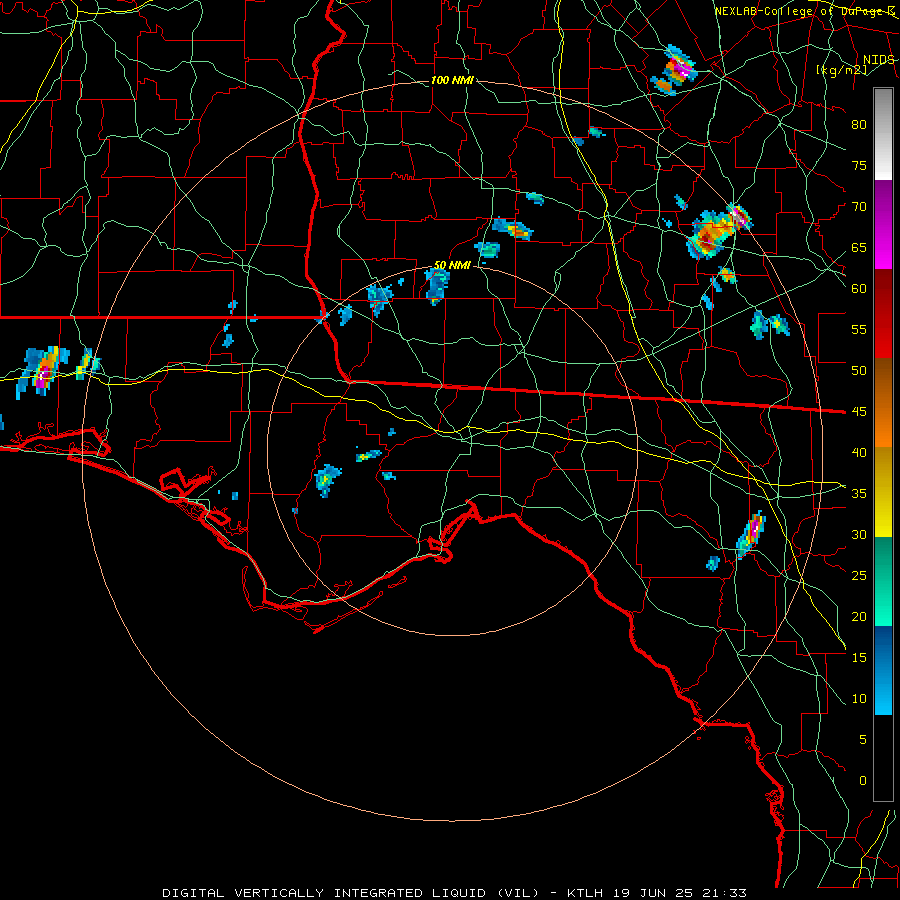This screenshot has height=900, width=900.
Task: Click the legend value 70
Action: pyautogui.click(x=859, y=207)
